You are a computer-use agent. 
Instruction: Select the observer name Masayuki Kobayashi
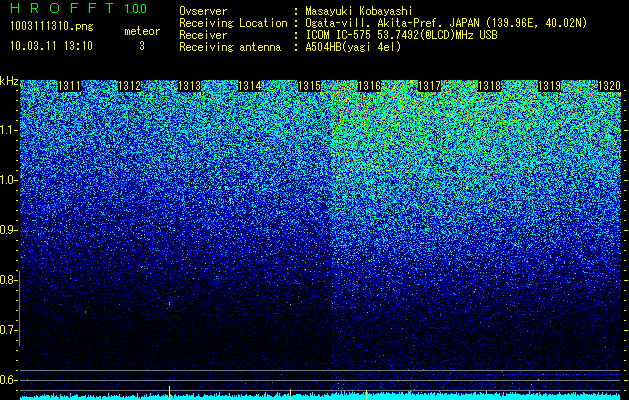(x=359, y=11)
